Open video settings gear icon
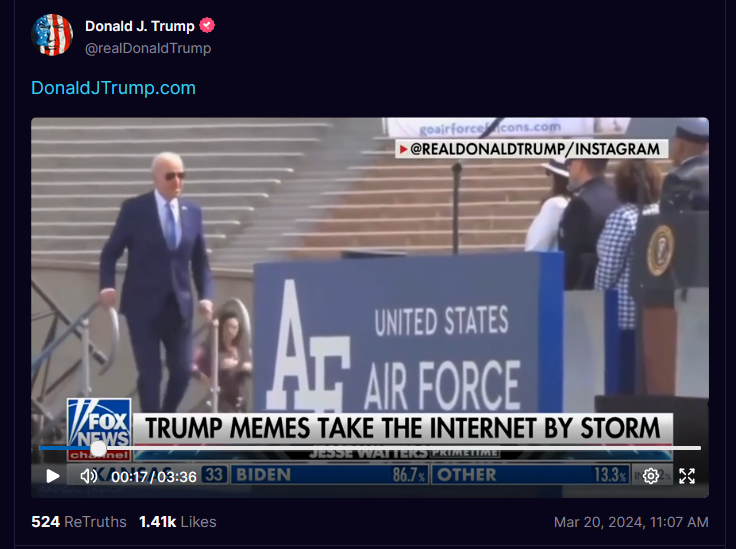The width and height of the screenshot is (736, 549). (651, 476)
